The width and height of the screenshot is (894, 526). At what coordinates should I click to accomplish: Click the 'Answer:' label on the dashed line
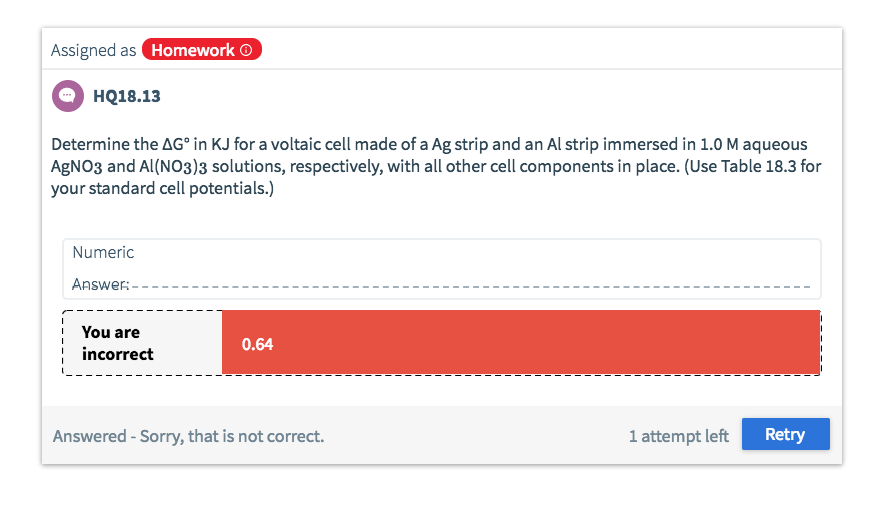(100, 284)
